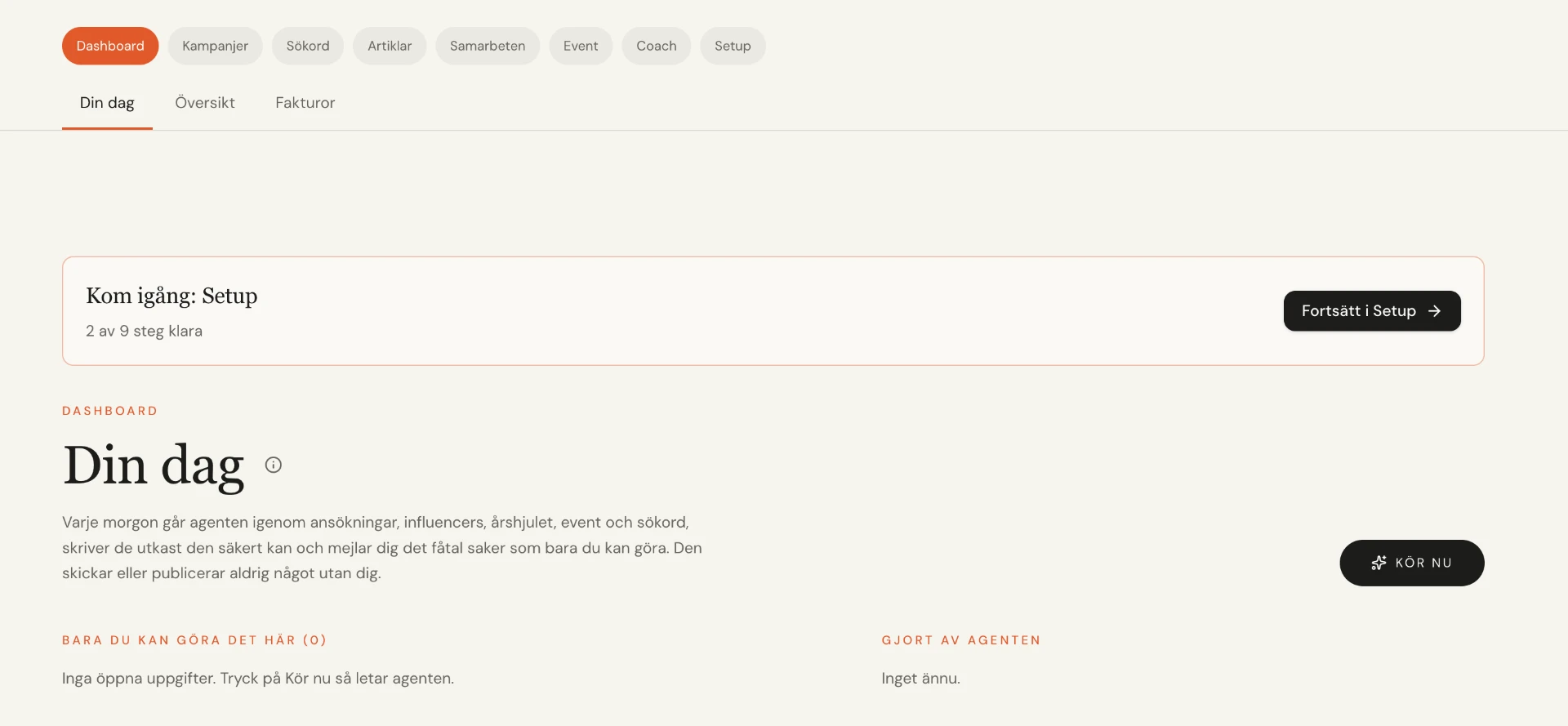Screen dimensions: 1568x726
Task: Open the Dashboard pill tab
Action: pyautogui.click(x=110, y=46)
